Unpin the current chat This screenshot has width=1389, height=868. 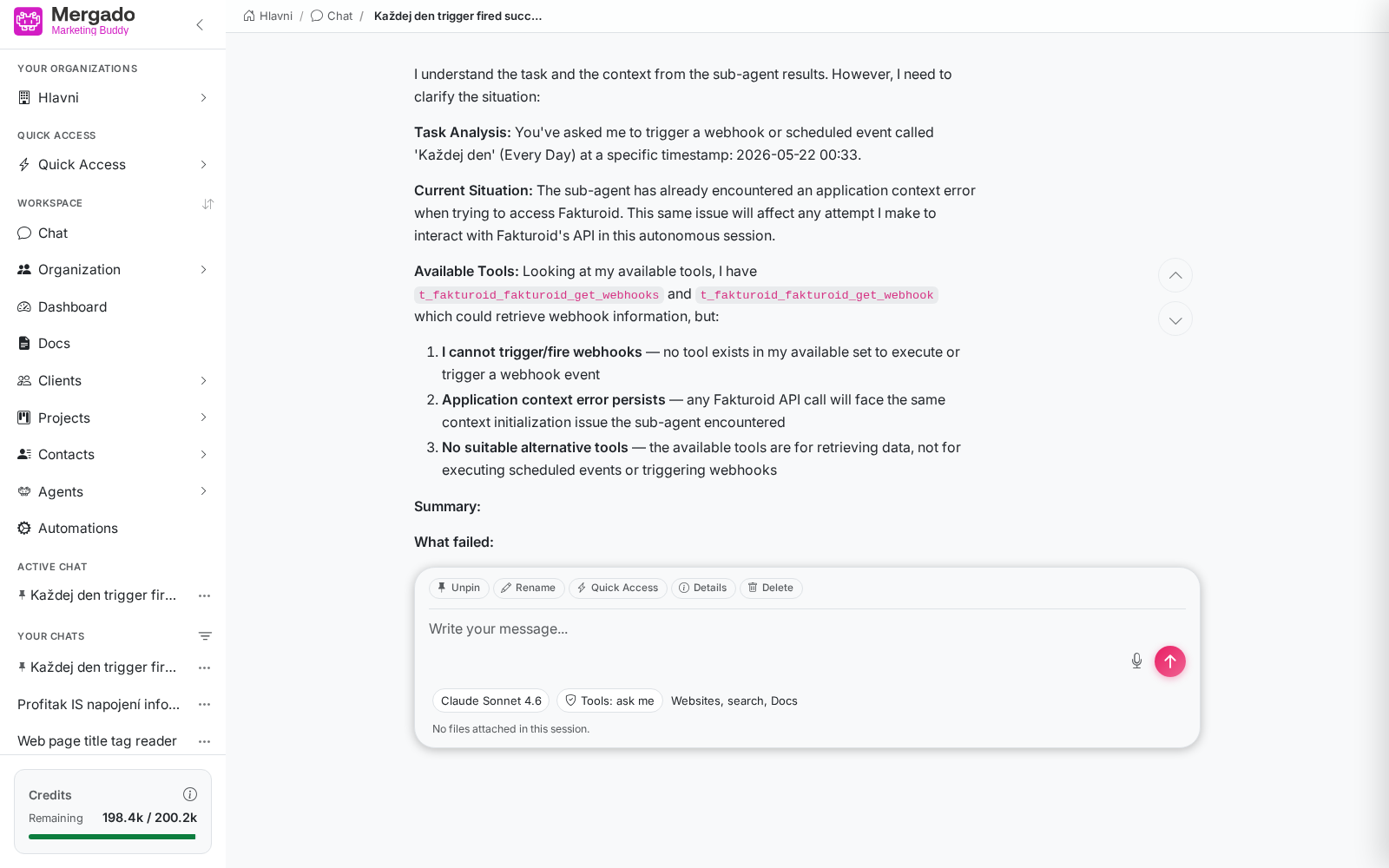[x=458, y=588]
